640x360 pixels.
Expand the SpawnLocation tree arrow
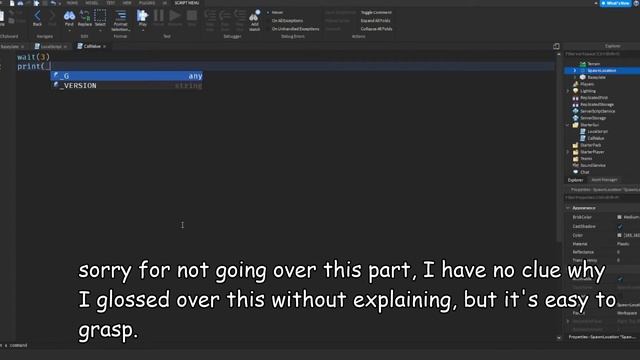tap(575, 71)
